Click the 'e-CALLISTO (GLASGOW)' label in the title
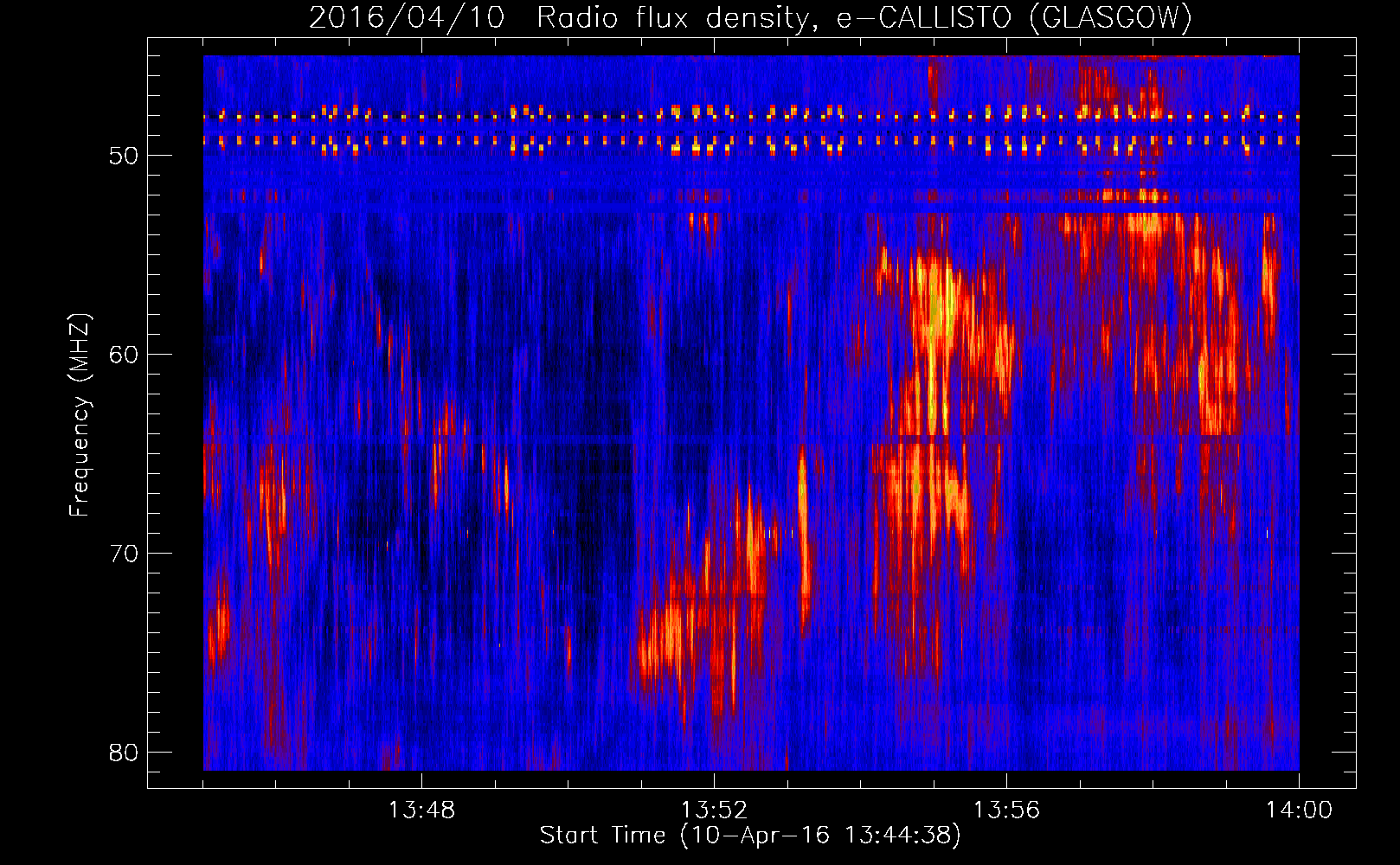 (x=1015, y=18)
